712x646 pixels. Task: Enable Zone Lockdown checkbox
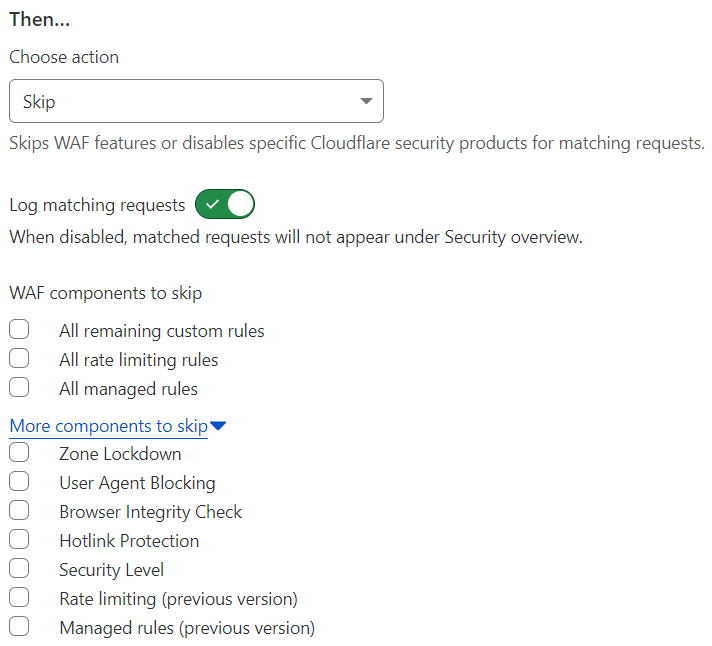(x=19, y=453)
